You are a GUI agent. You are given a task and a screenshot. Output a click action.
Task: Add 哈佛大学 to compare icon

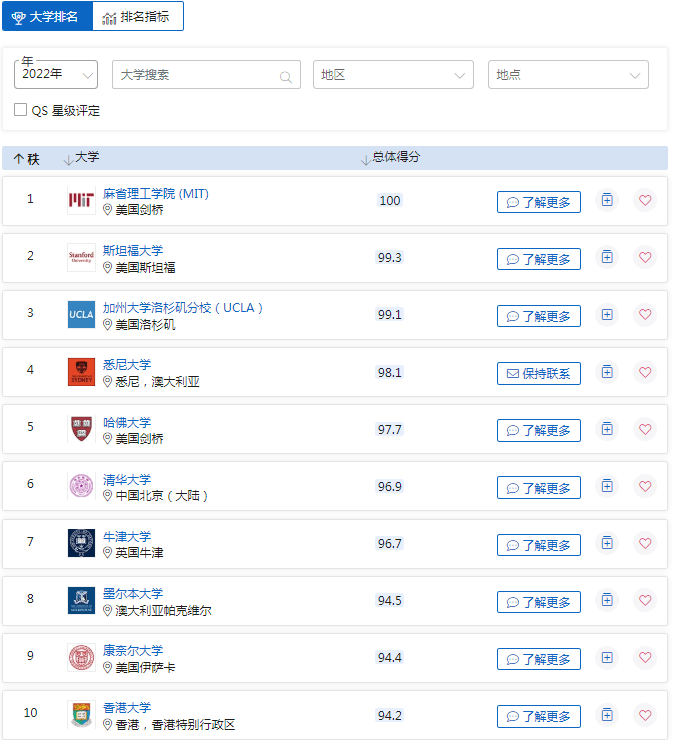(607, 429)
